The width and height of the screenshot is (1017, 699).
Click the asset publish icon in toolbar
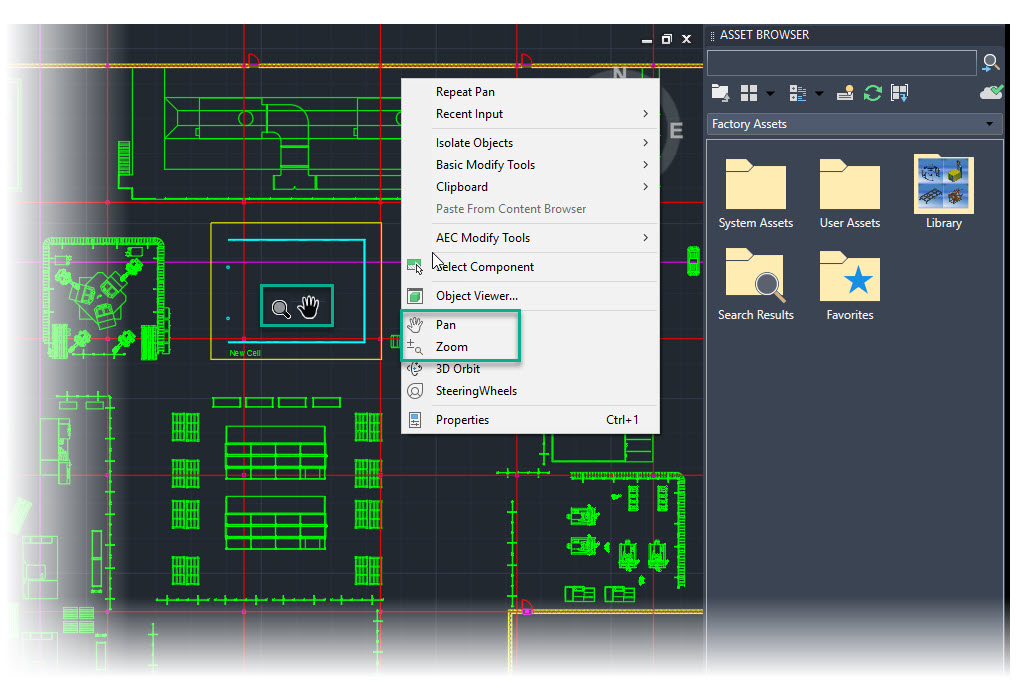tap(845, 92)
